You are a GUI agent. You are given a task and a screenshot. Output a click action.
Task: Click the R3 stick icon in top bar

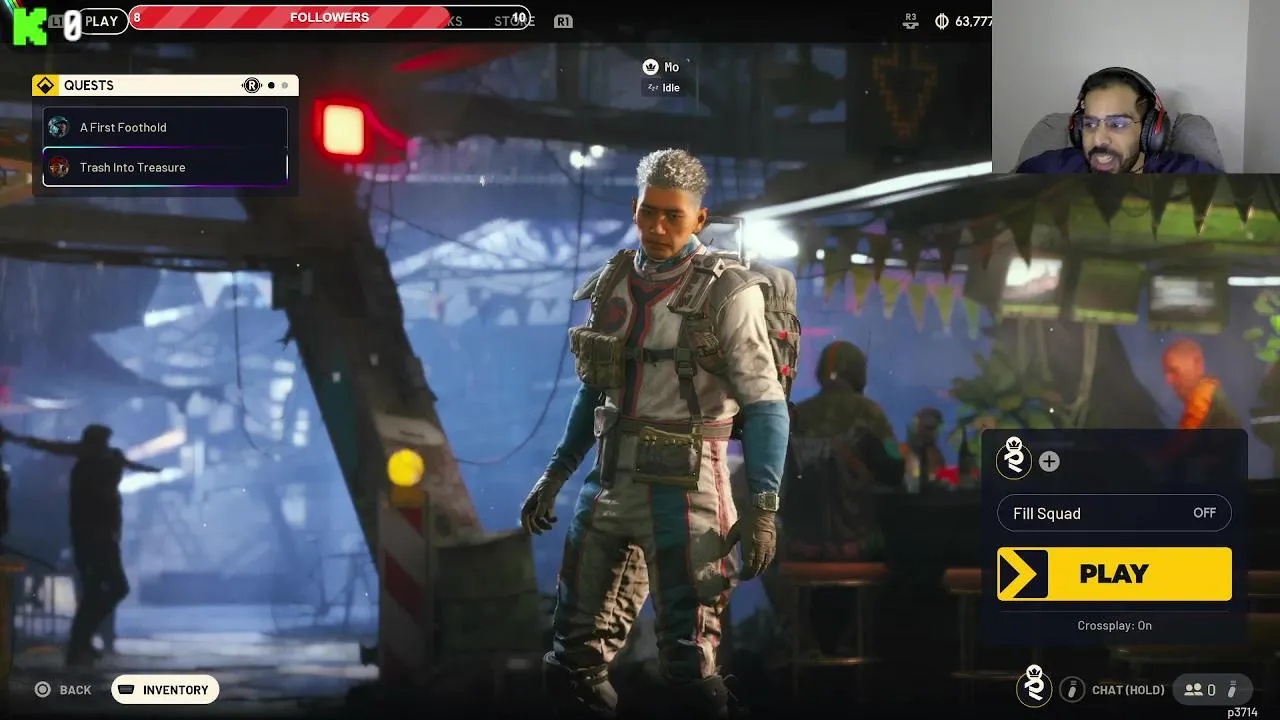(x=910, y=20)
